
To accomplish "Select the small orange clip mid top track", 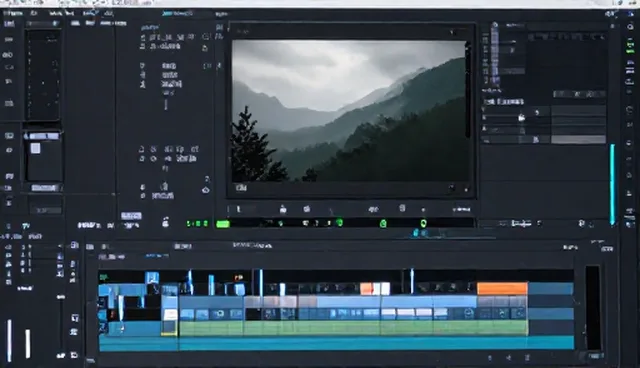I will [x=367, y=289].
